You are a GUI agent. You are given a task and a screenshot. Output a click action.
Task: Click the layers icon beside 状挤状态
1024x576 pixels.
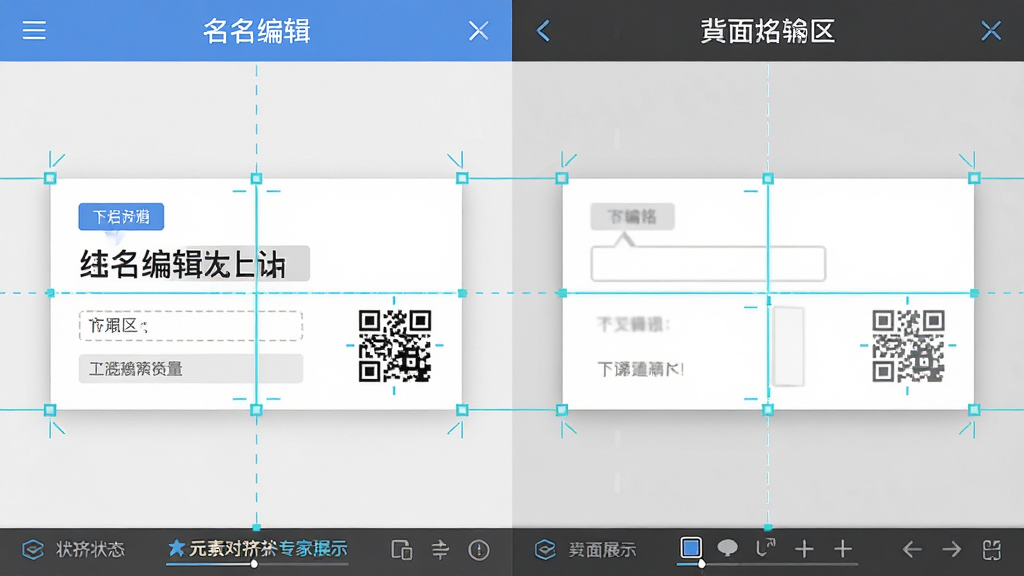(33, 549)
